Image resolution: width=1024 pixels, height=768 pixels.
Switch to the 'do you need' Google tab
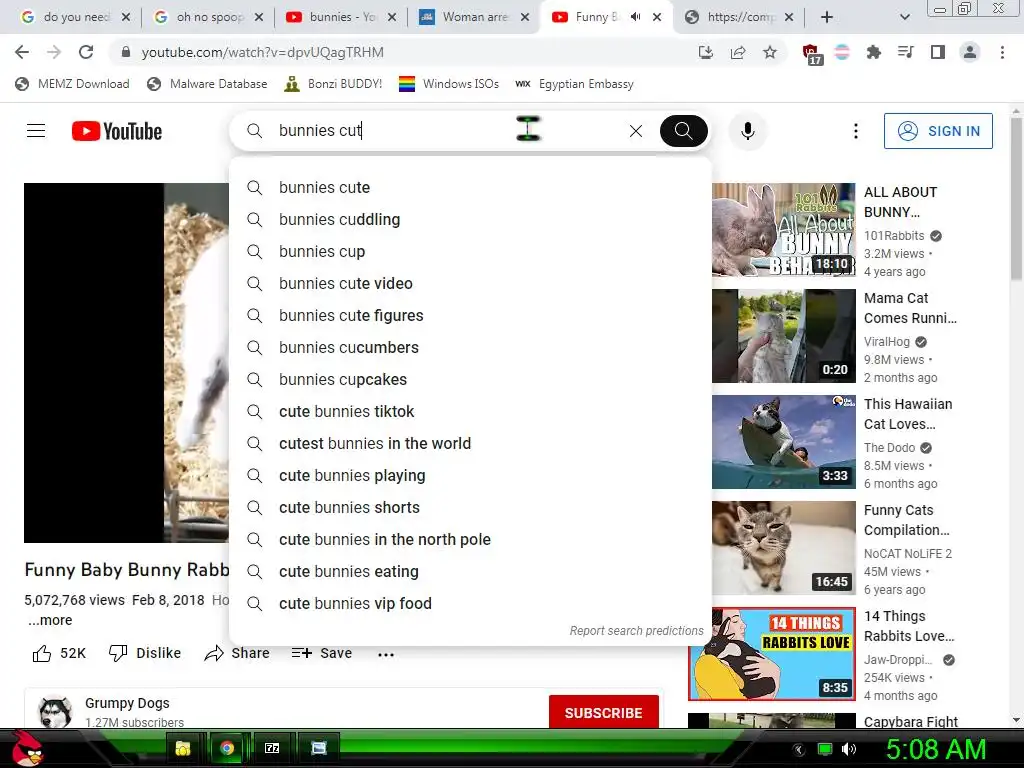(x=75, y=17)
